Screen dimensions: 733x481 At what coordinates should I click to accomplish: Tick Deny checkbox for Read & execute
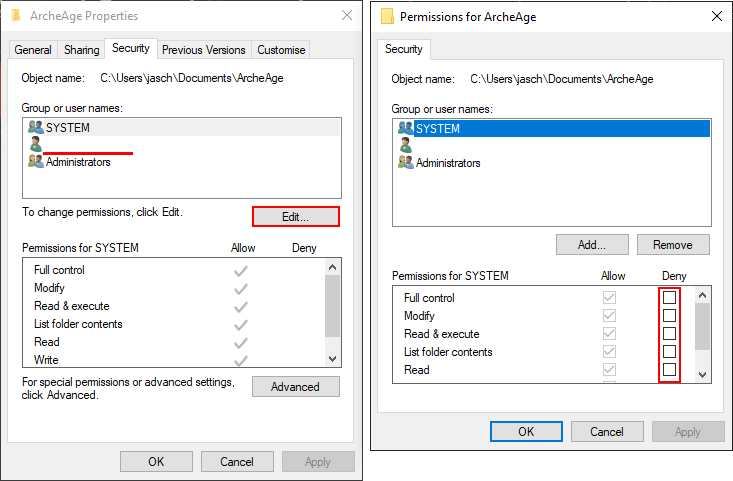pyautogui.click(x=669, y=333)
